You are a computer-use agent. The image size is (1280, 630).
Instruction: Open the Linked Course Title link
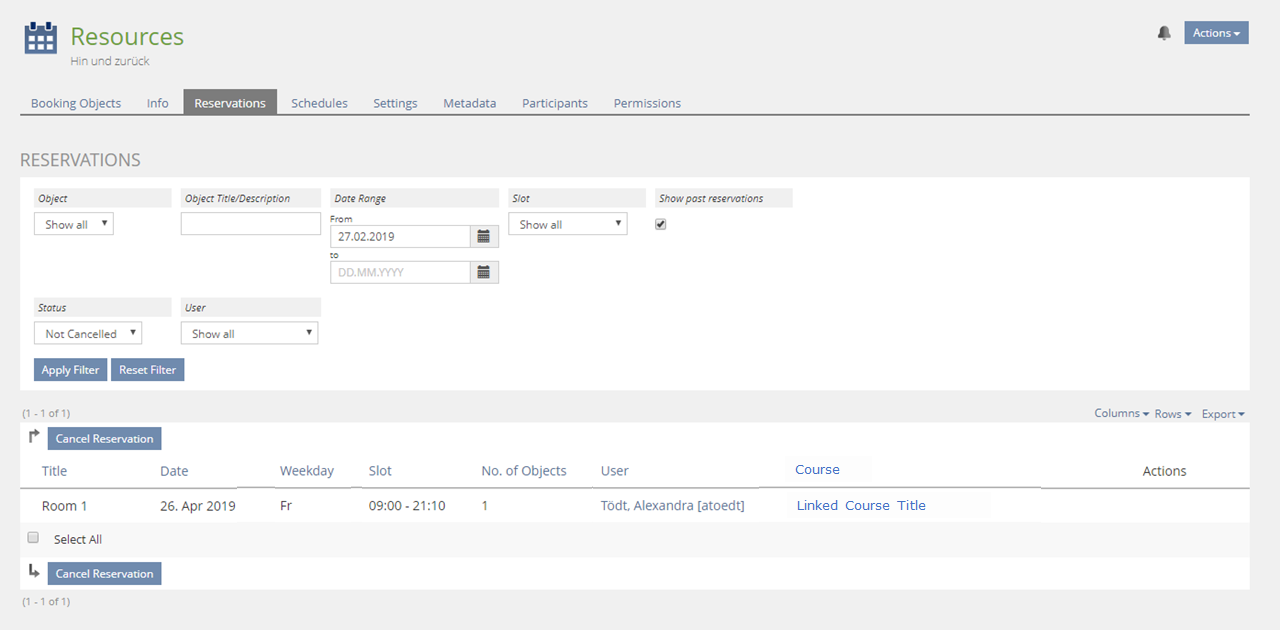[861, 506]
